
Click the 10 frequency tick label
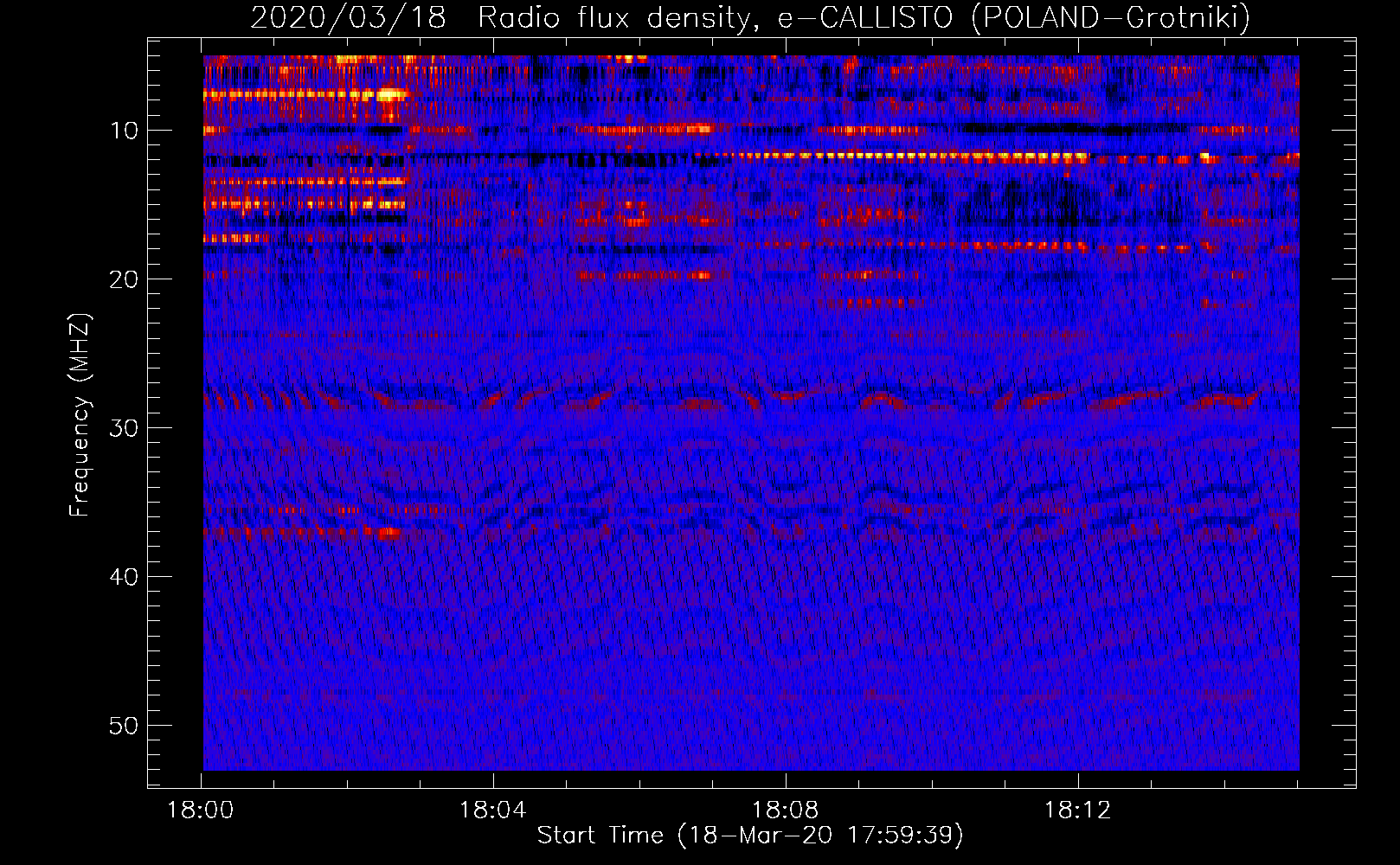pos(125,131)
